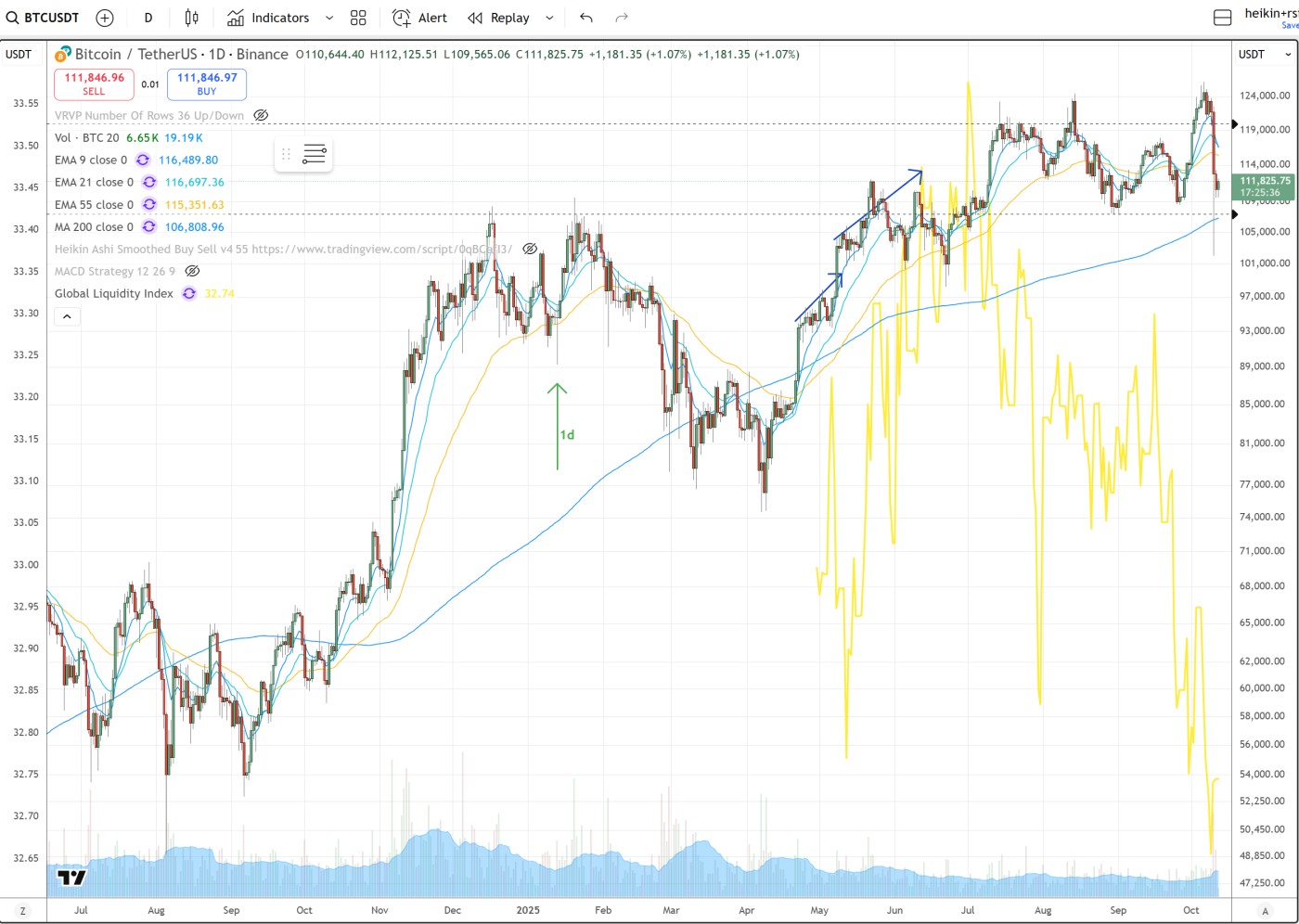Open the D timeframe interval menu
This screenshot has height=924, width=1299.
(148, 18)
